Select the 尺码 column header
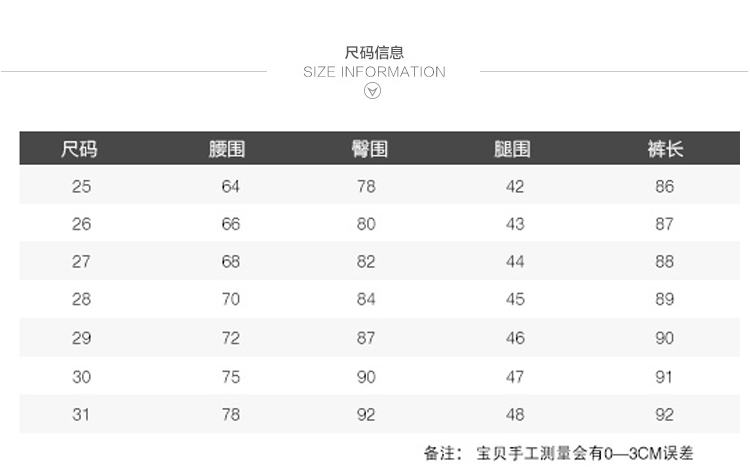 80,150
